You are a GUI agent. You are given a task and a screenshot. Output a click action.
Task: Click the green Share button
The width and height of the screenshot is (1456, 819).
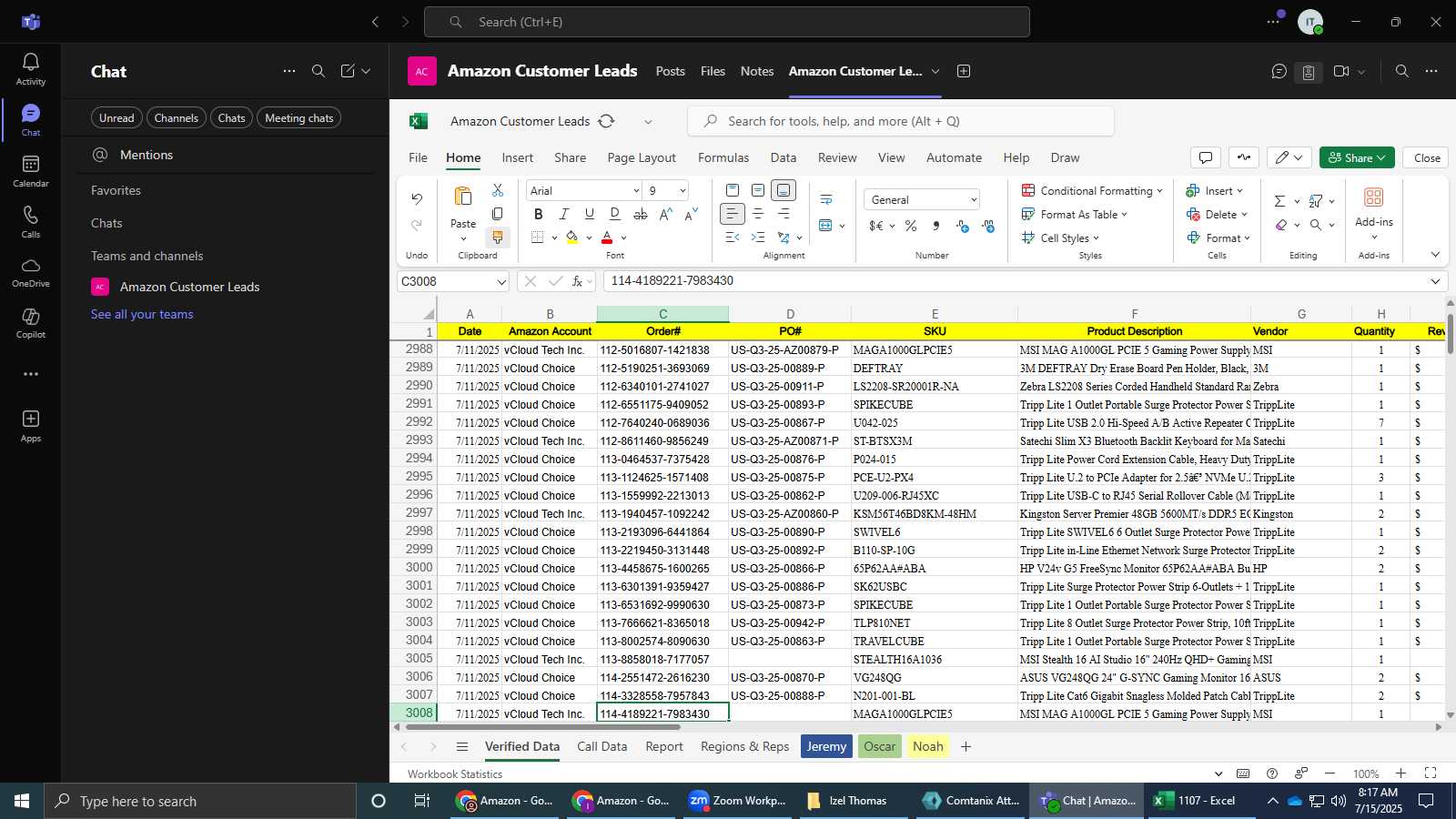(1357, 157)
